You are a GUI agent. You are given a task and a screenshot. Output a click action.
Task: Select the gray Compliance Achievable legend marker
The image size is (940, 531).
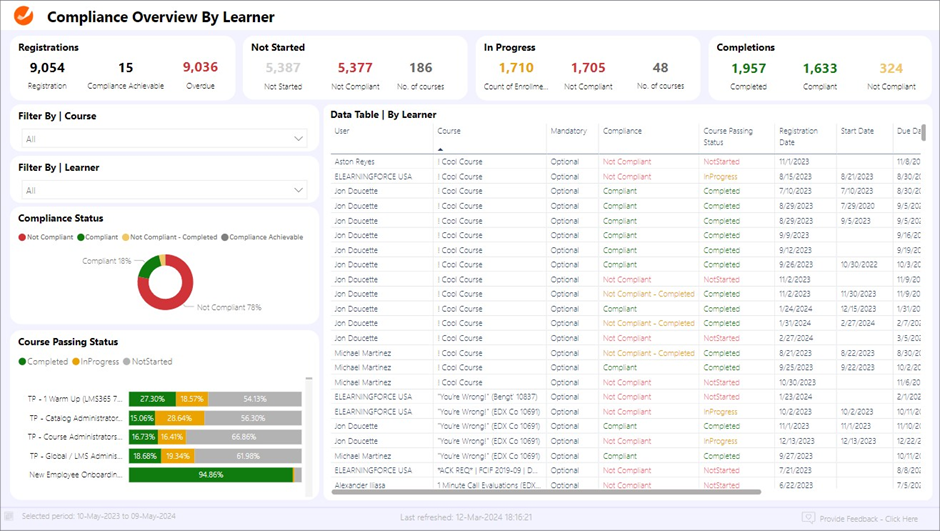[224, 238]
